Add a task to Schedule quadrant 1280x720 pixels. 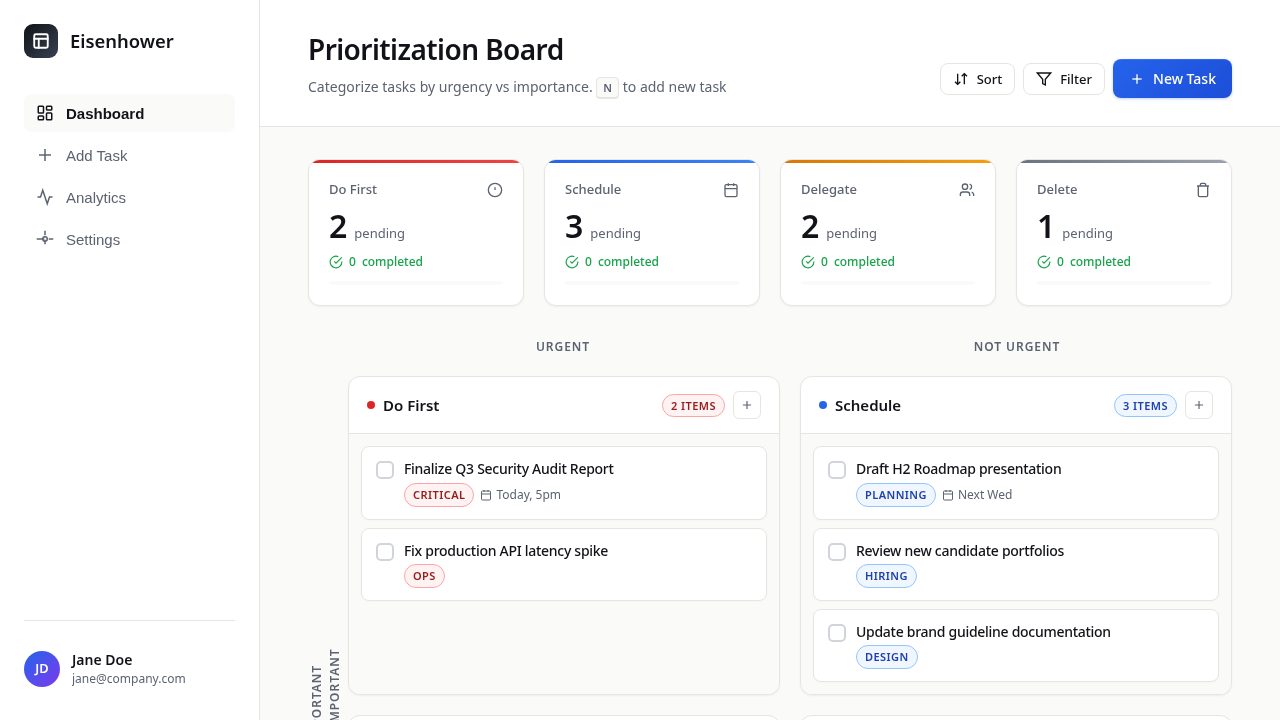pyautogui.click(x=1199, y=405)
